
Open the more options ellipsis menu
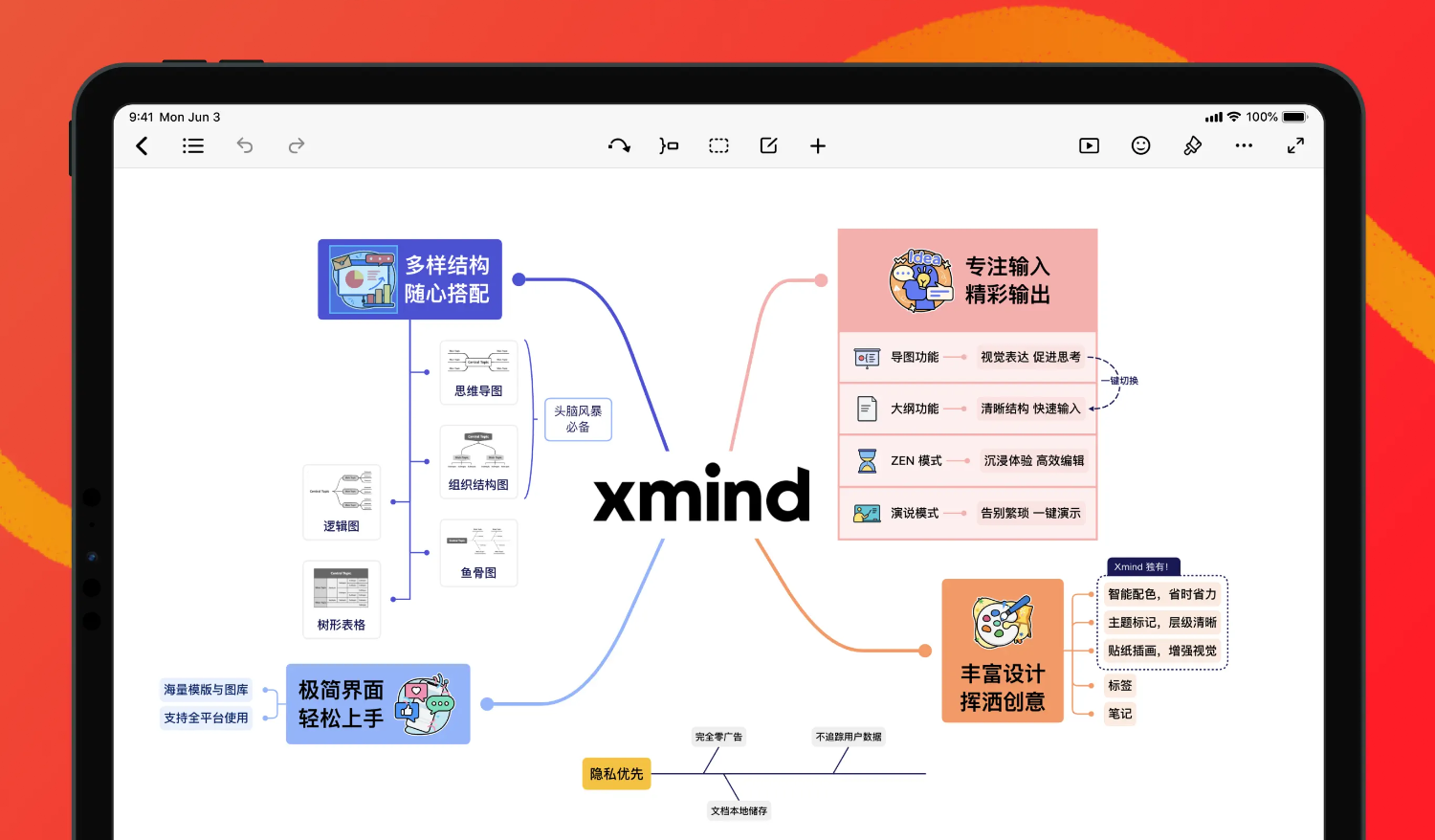pos(1244,145)
